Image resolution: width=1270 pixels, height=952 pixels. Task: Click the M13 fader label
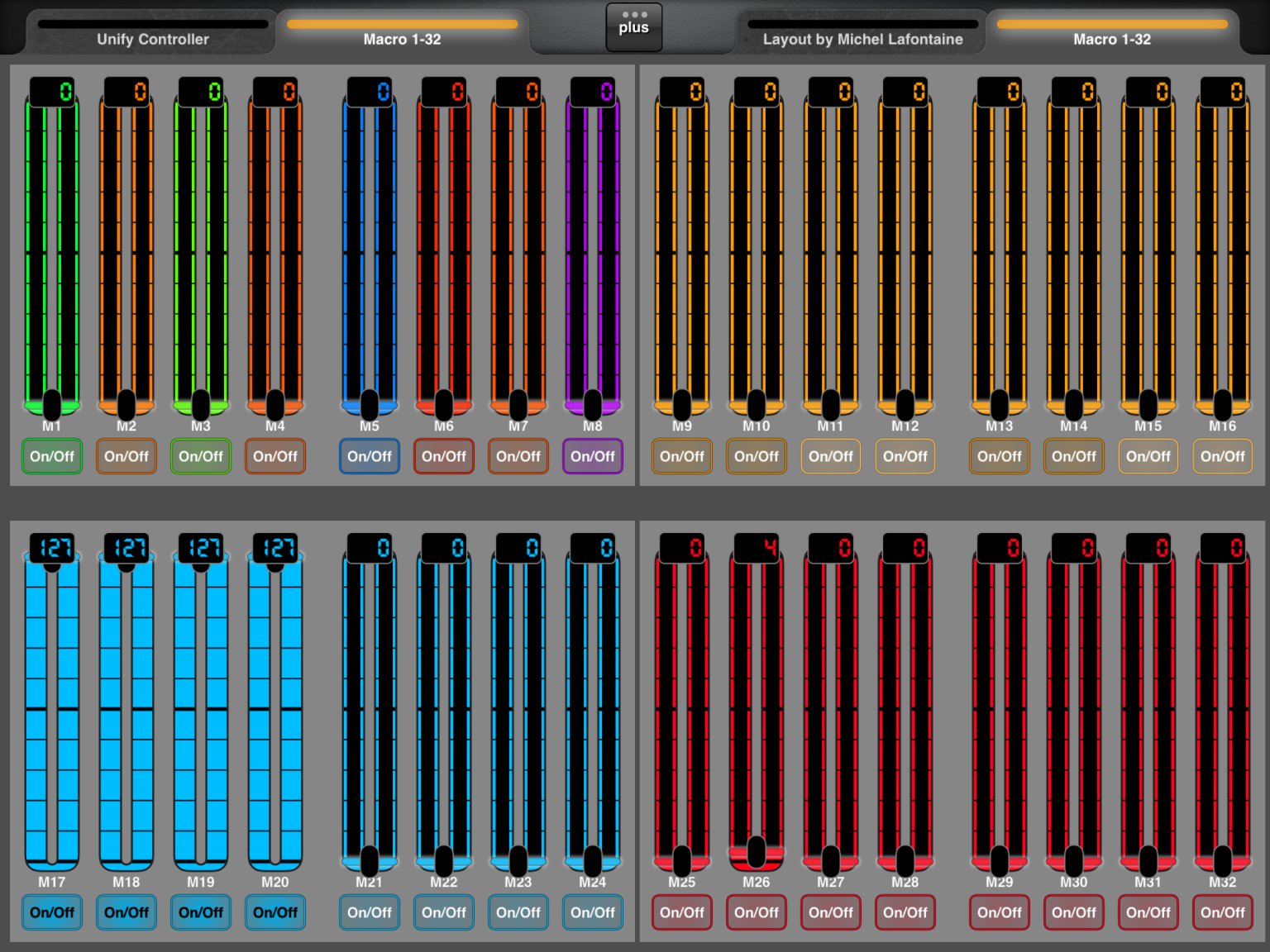(1000, 426)
